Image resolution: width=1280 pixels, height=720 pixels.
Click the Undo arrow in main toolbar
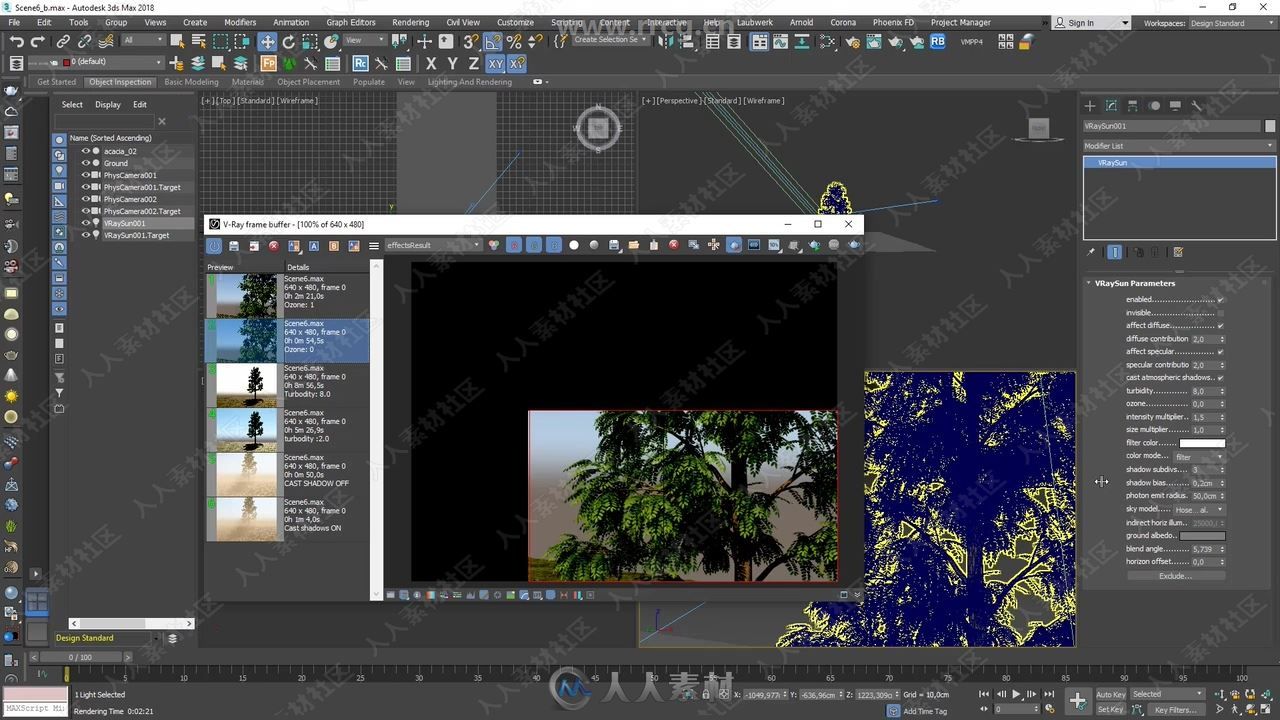[16, 41]
